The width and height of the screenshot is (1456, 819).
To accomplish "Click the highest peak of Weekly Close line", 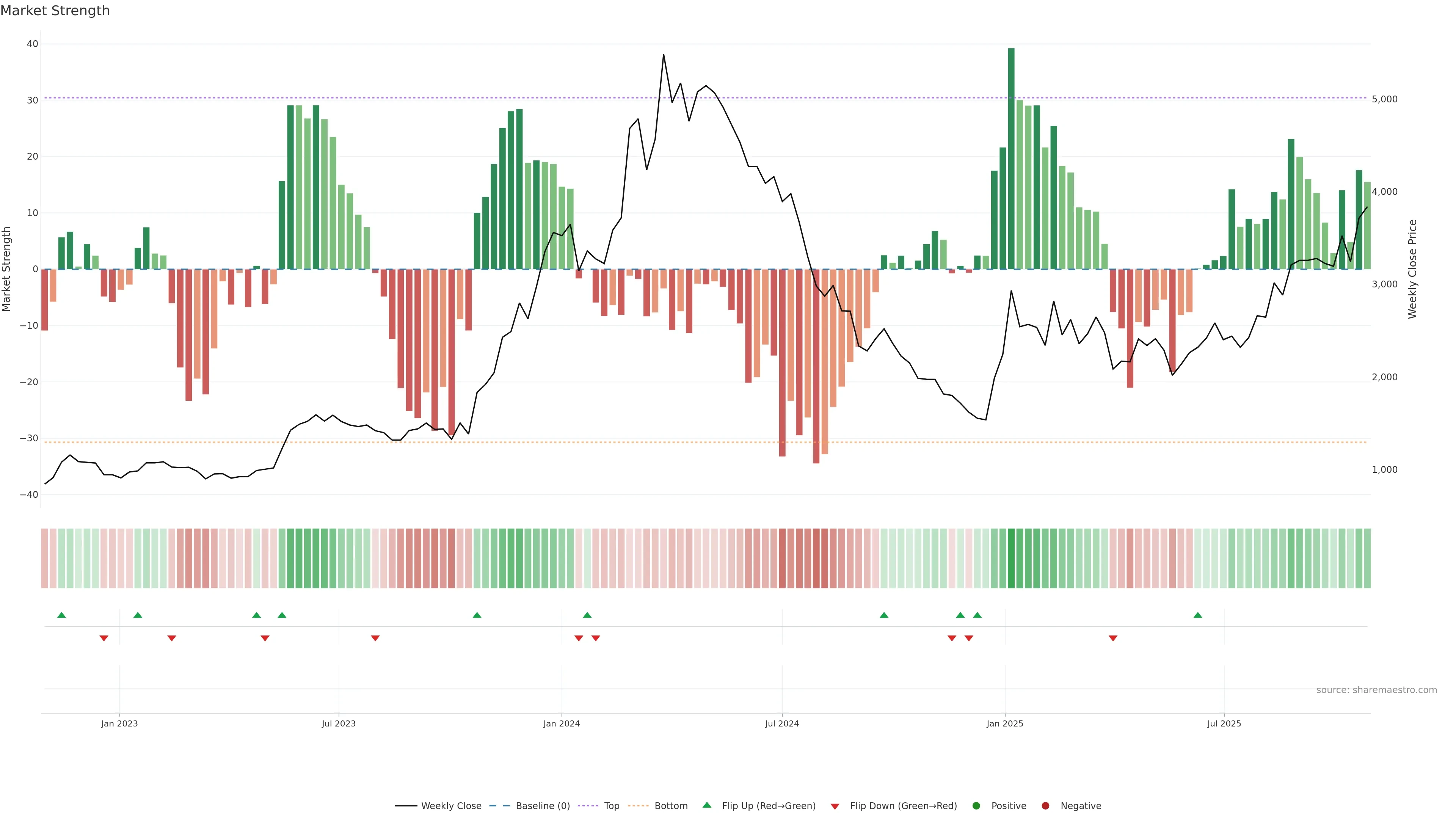I will (664, 55).
